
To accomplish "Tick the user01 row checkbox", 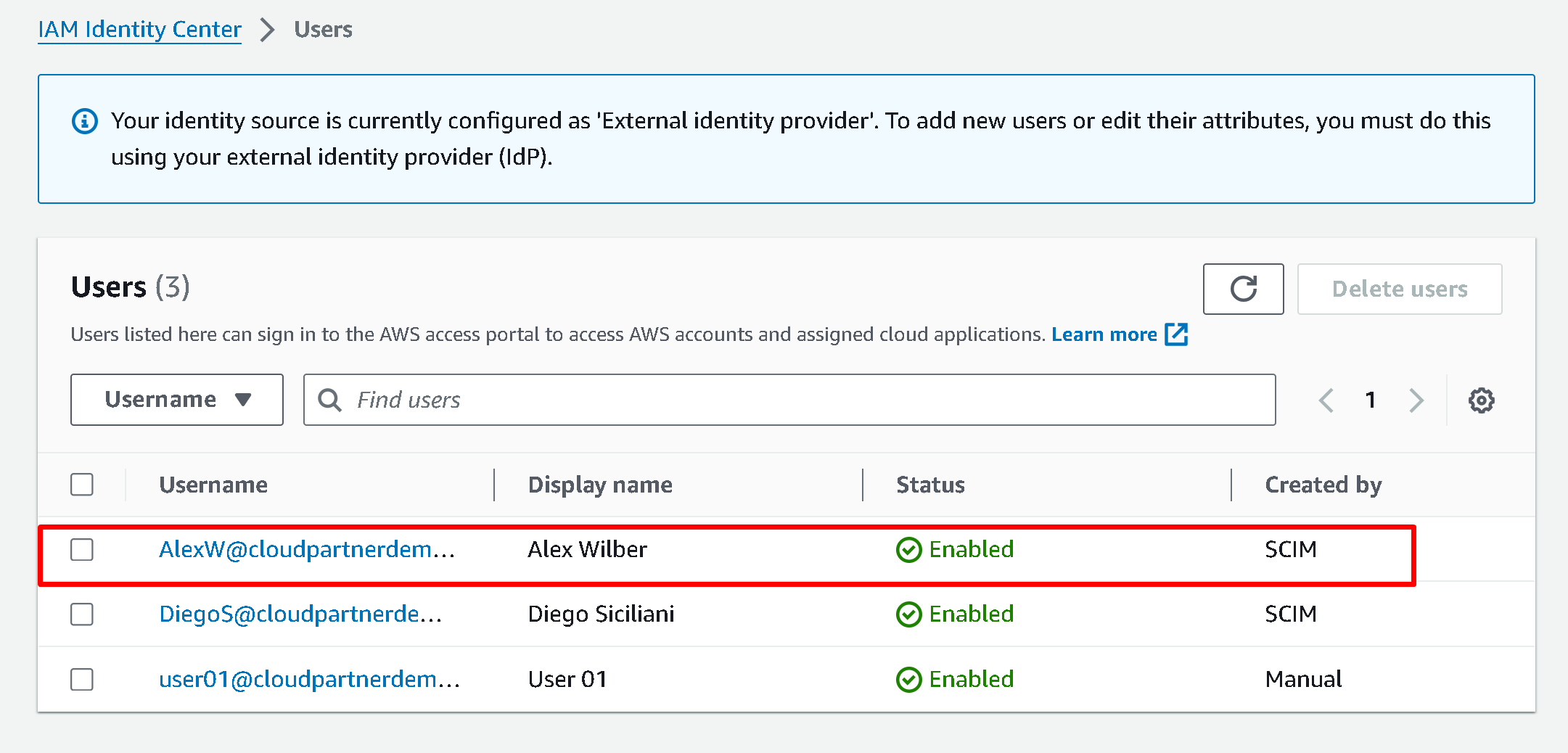I will coord(82,680).
